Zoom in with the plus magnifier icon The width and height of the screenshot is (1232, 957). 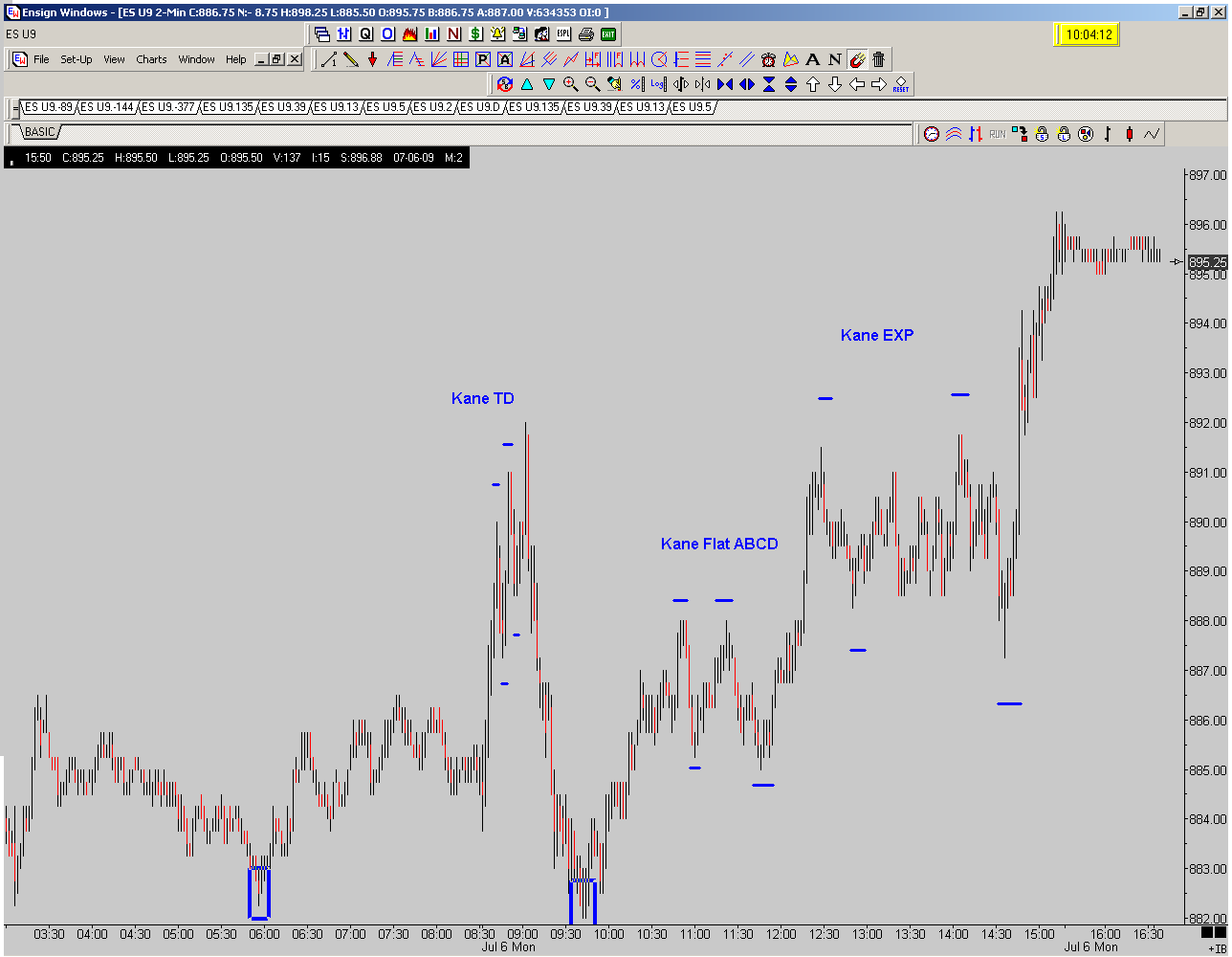pos(571,84)
